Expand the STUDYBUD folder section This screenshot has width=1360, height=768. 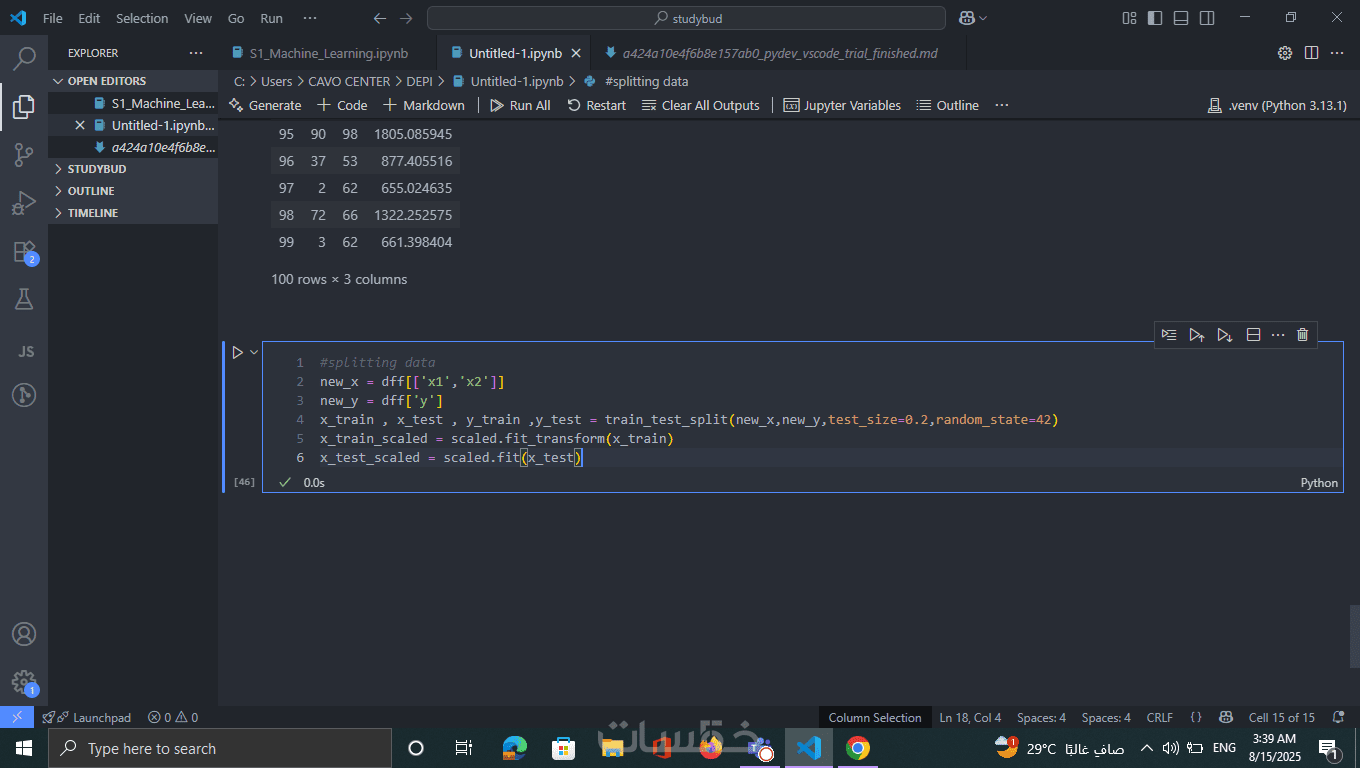(96, 169)
